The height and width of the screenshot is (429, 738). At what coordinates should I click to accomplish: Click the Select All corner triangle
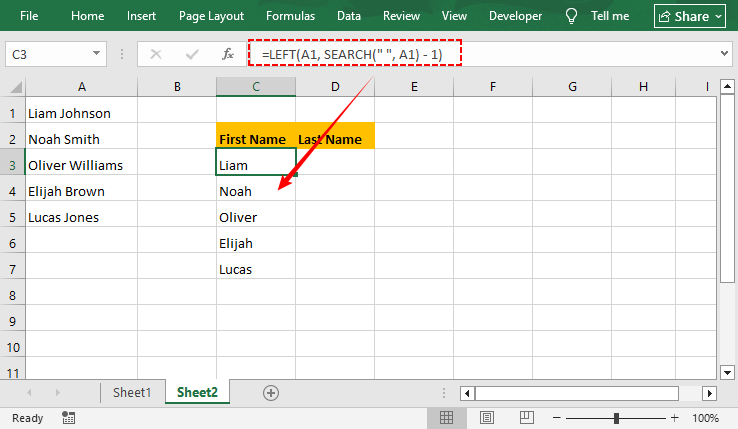click(16, 87)
